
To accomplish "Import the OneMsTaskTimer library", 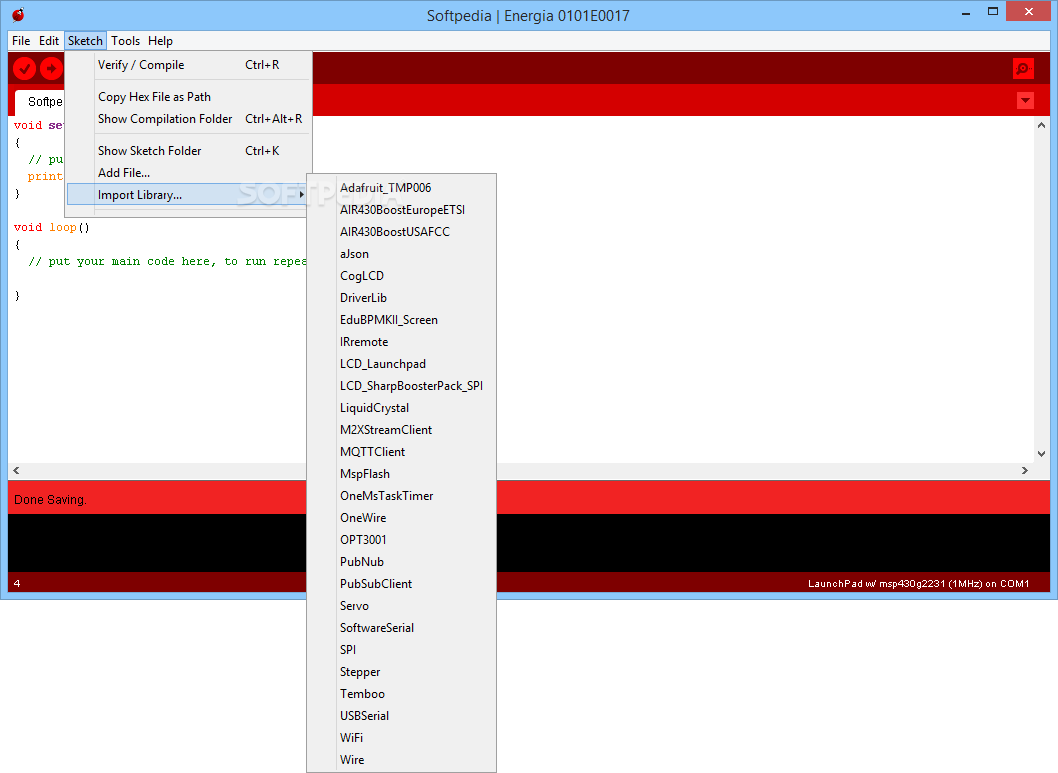I will point(401,496).
